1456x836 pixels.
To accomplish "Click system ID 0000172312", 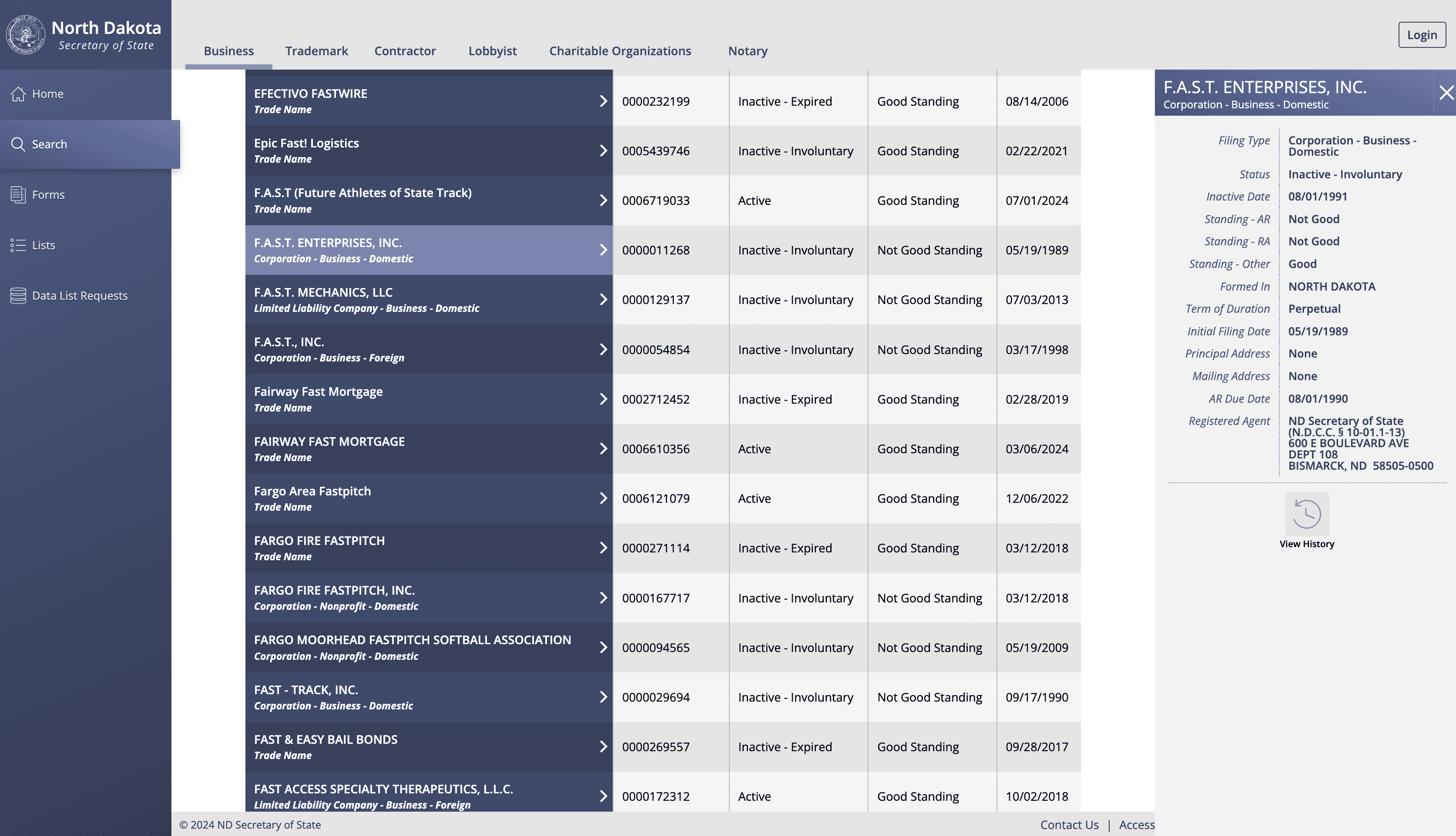I will coord(656,796).
